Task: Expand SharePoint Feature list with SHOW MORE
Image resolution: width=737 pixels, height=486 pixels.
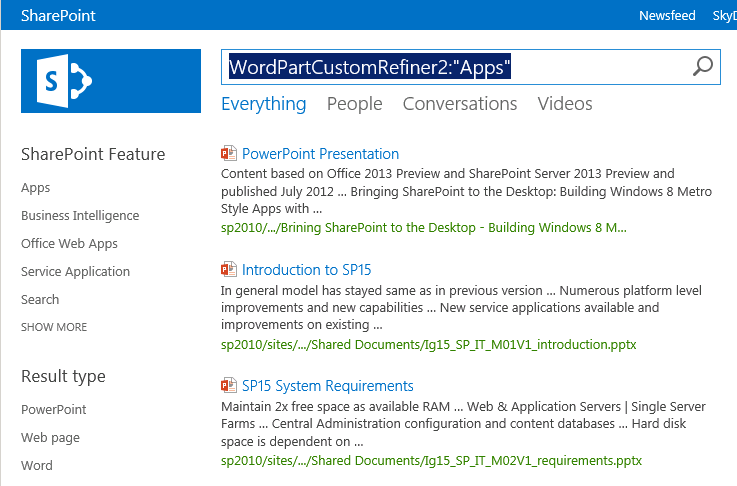Action: pos(54,327)
